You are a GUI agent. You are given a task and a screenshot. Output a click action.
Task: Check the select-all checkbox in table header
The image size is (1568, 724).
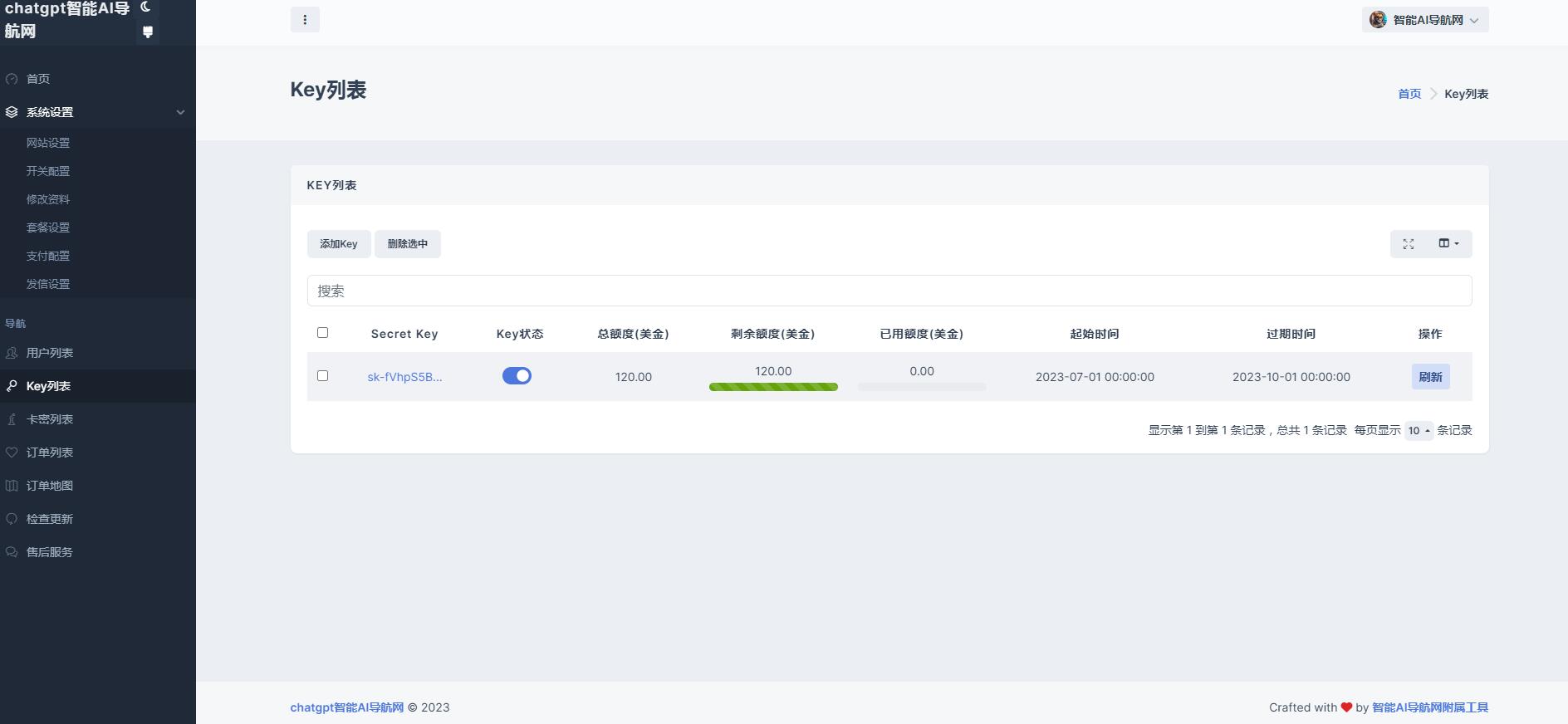click(x=322, y=333)
